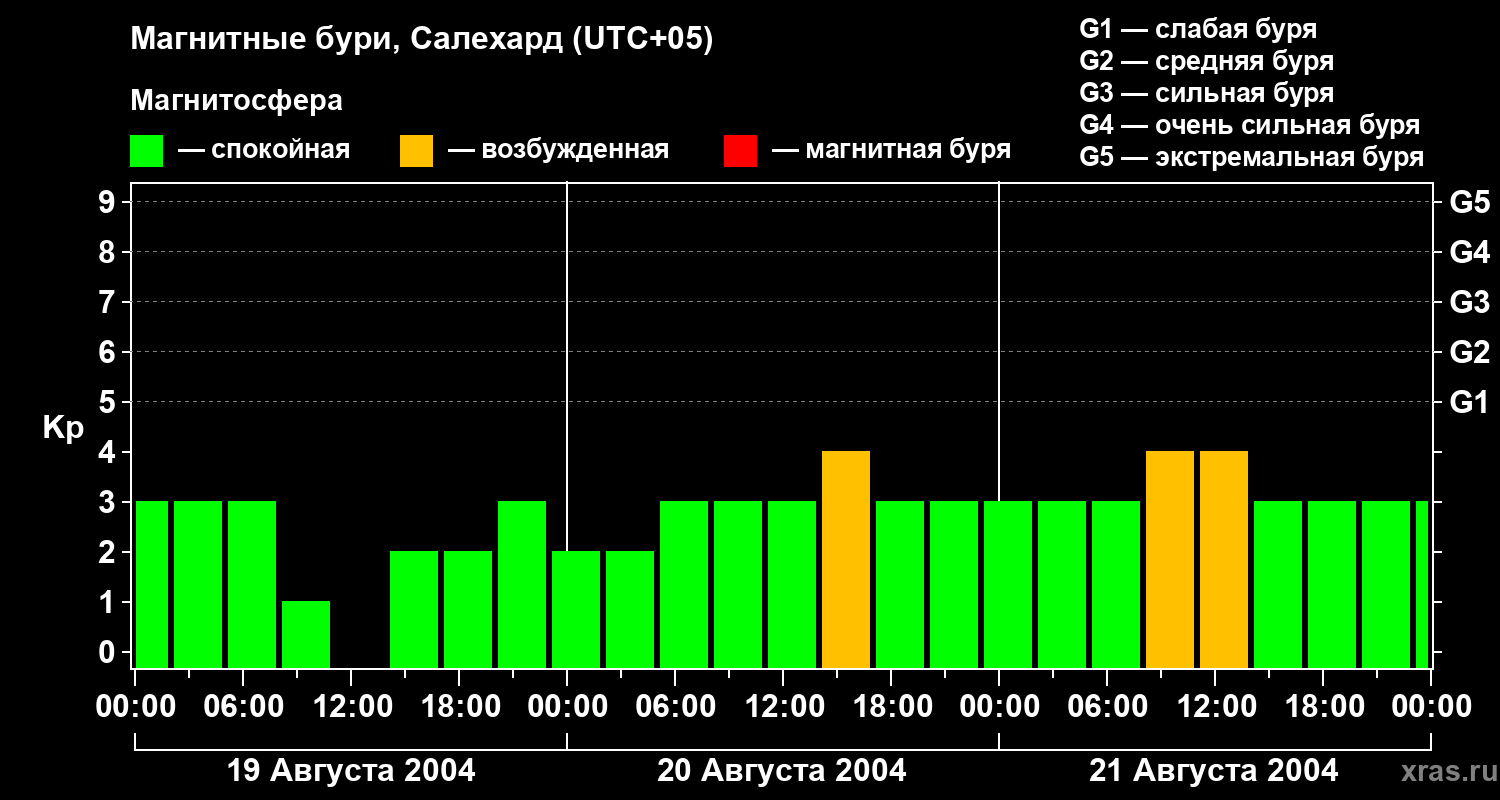Click the 'G5' label on the right axis

pyautogui.click(x=1470, y=202)
